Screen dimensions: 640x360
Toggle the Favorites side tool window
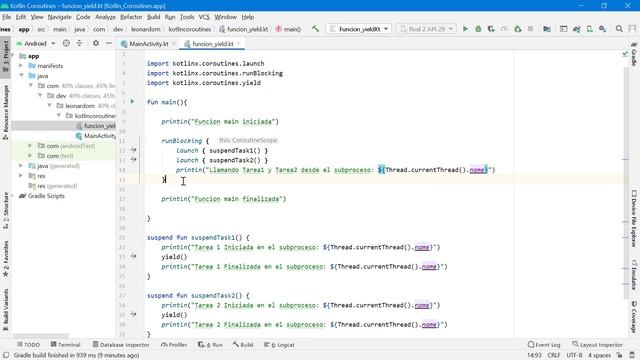[x=6, y=259]
